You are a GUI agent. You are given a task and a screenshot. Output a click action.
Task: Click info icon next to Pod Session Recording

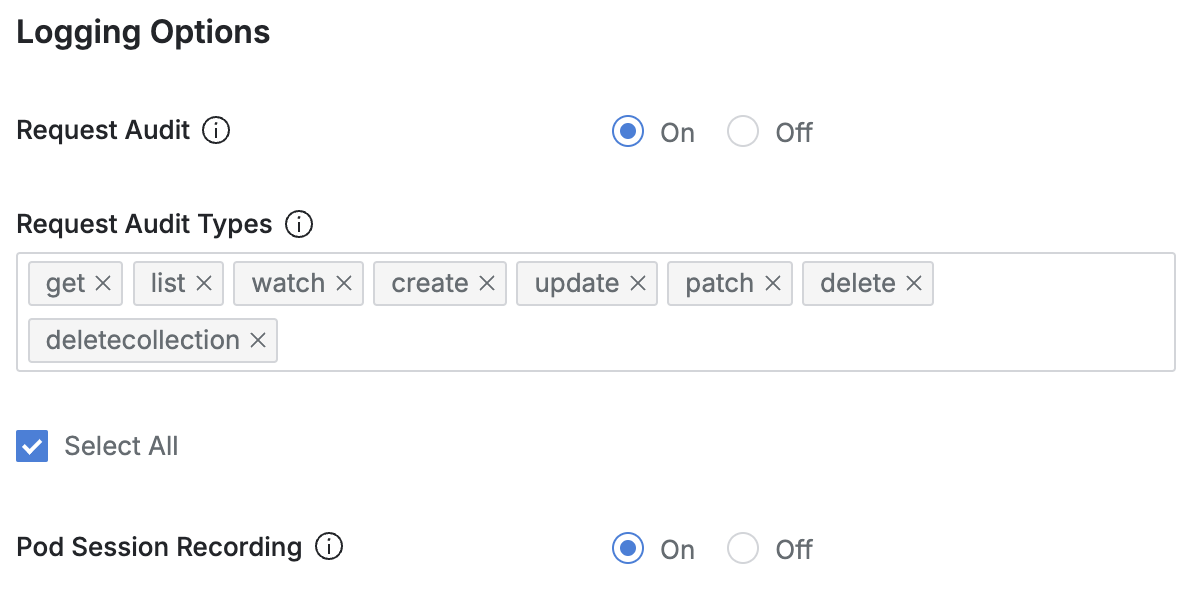(x=329, y=547)
